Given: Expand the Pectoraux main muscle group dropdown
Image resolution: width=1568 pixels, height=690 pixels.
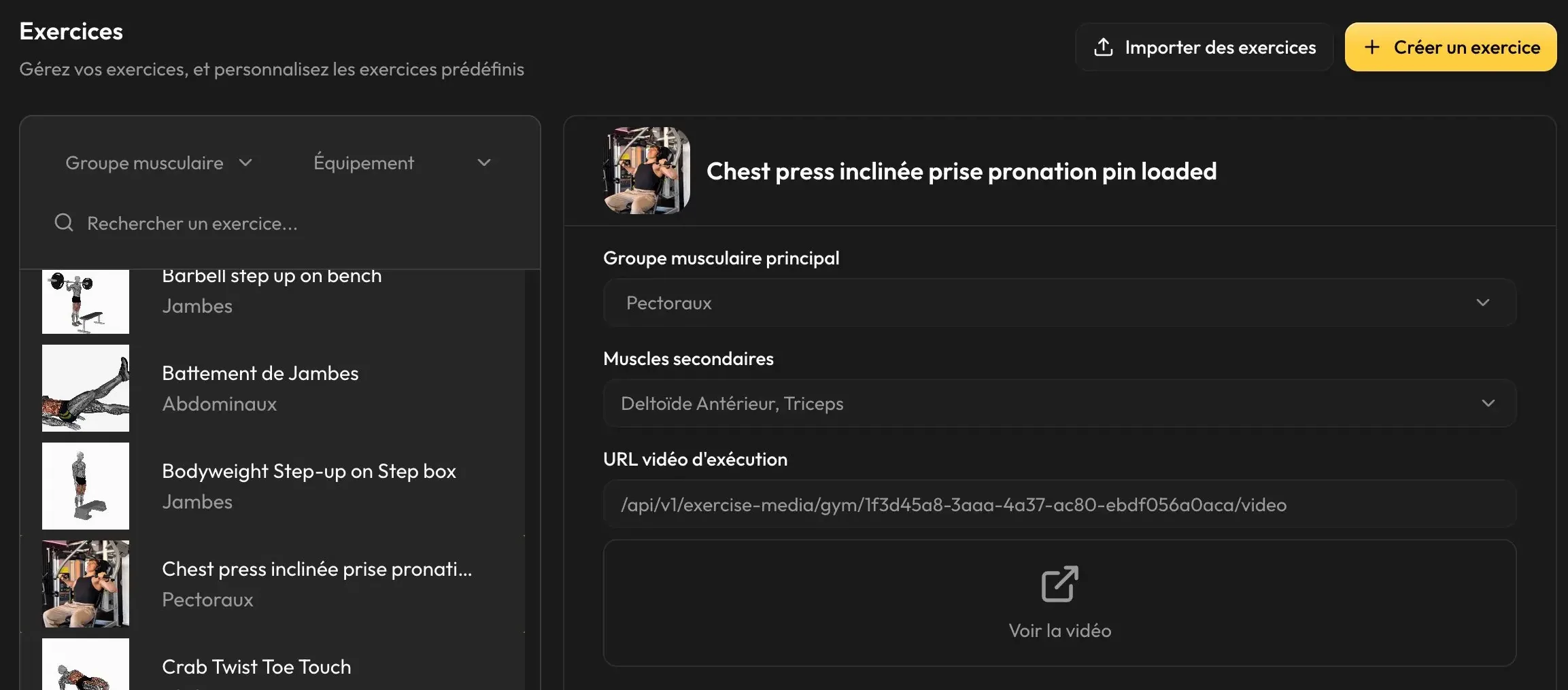Looking at the screenshot, I should pos(1059,303).
